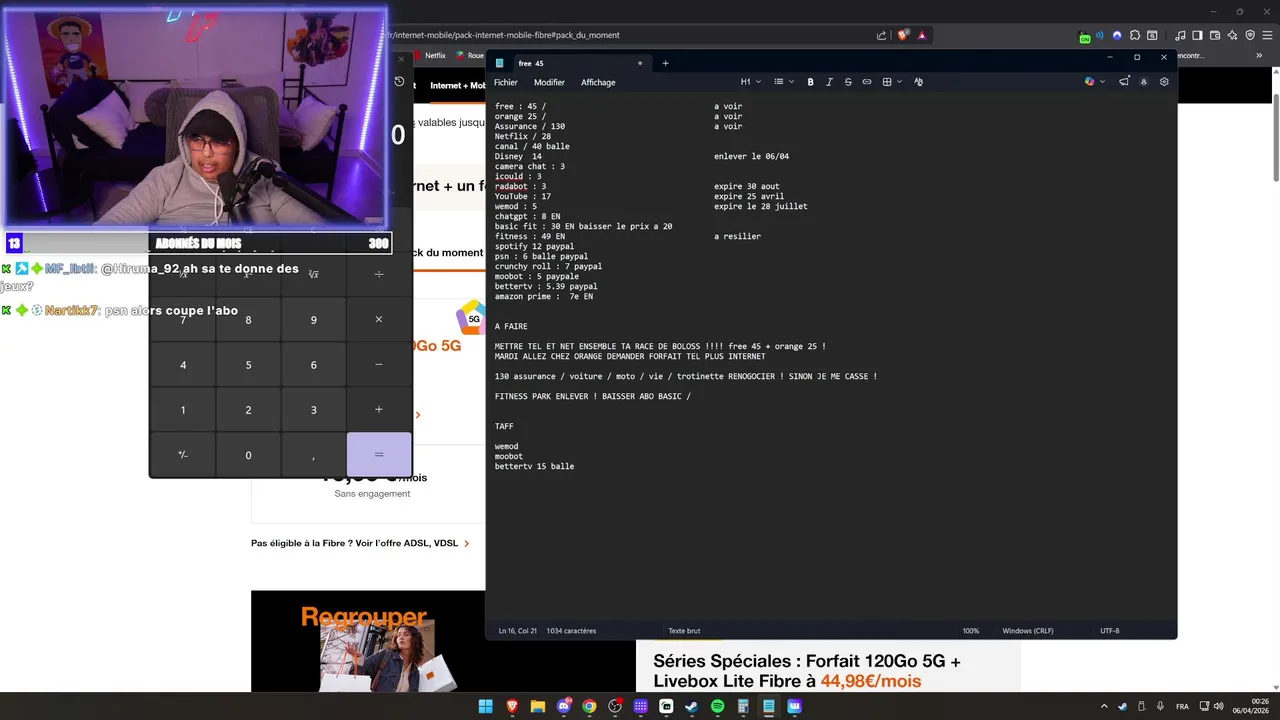
Task: Open Spotify from the taskbar
Action: [x=717, y=706]
